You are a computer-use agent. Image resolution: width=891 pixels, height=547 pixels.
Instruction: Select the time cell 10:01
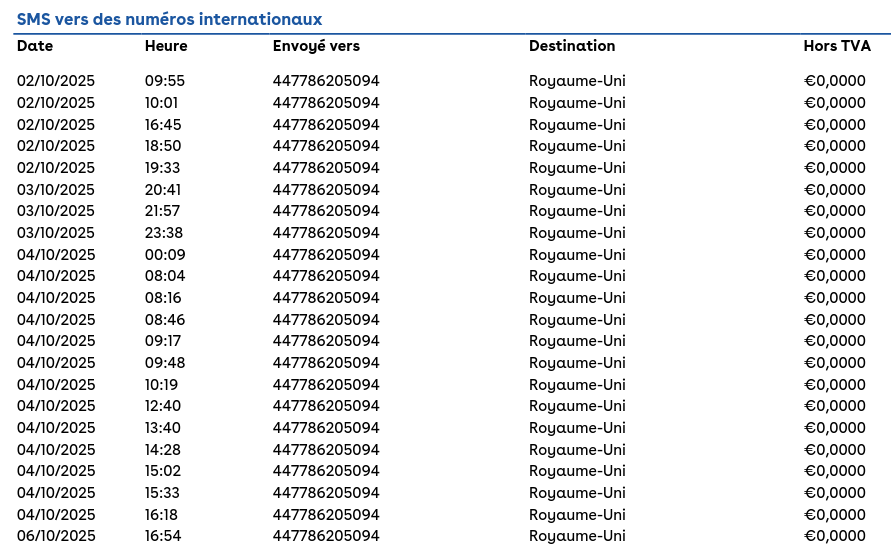click(161, 103)
